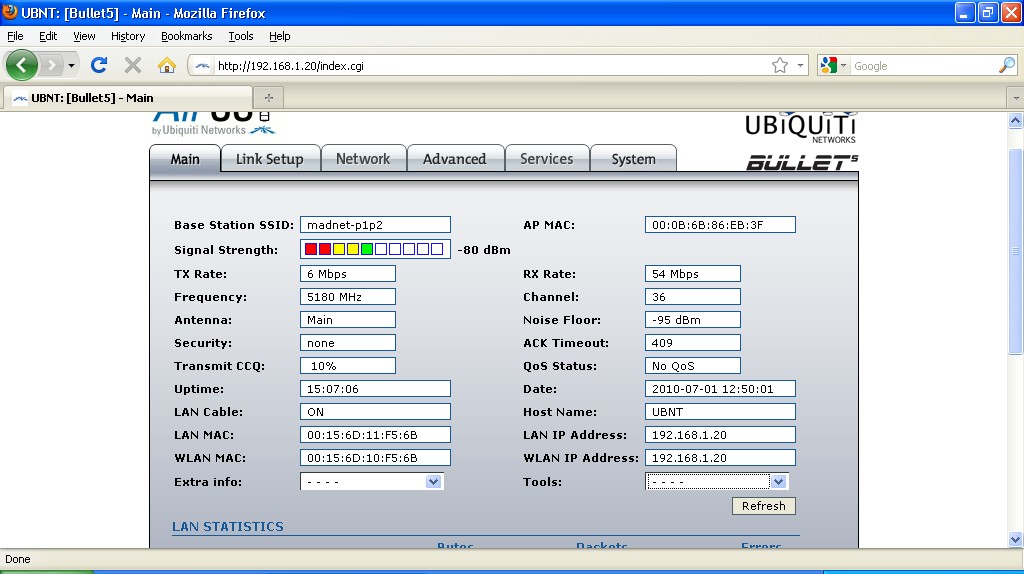Click site favicon in address bar
The width and height of the screenshot is (1024, 574).
[202, 65]
